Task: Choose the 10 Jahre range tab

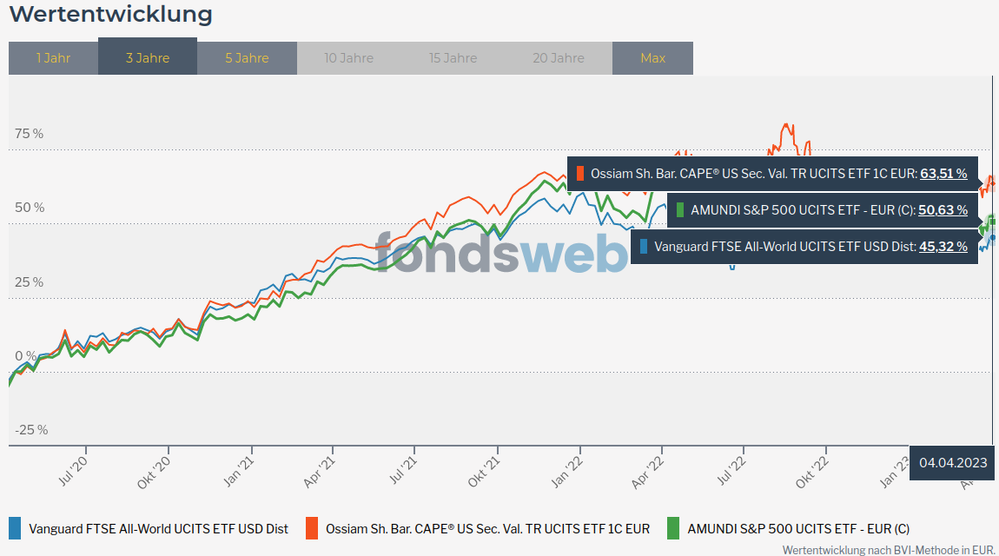Action: coord(349,58)
